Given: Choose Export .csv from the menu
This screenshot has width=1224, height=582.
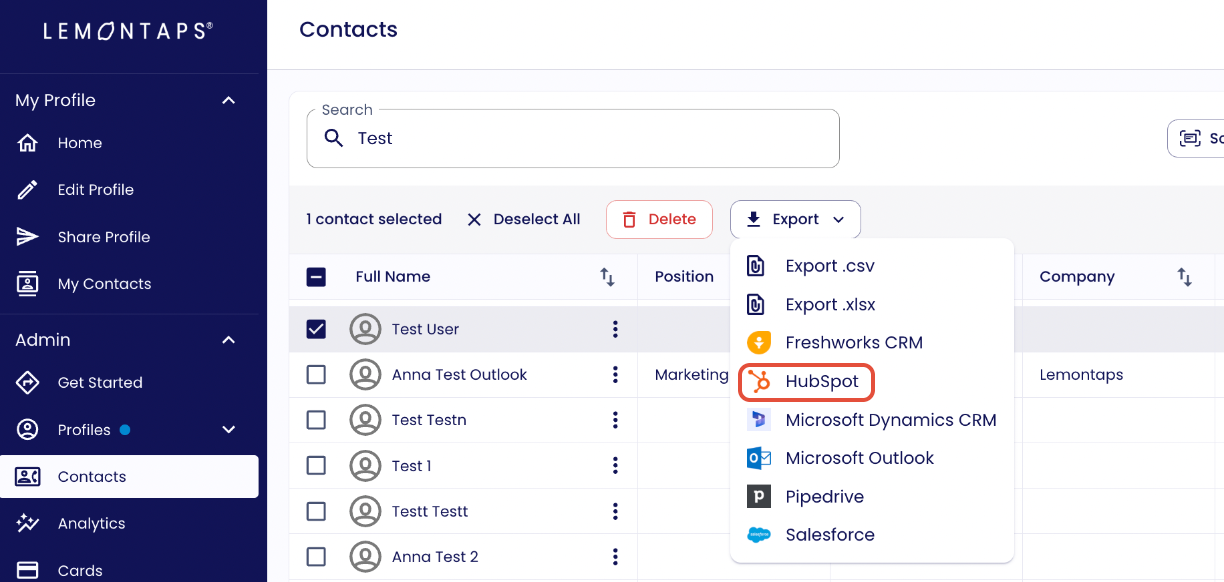Looking at the screenshot, I should point(872,266).
